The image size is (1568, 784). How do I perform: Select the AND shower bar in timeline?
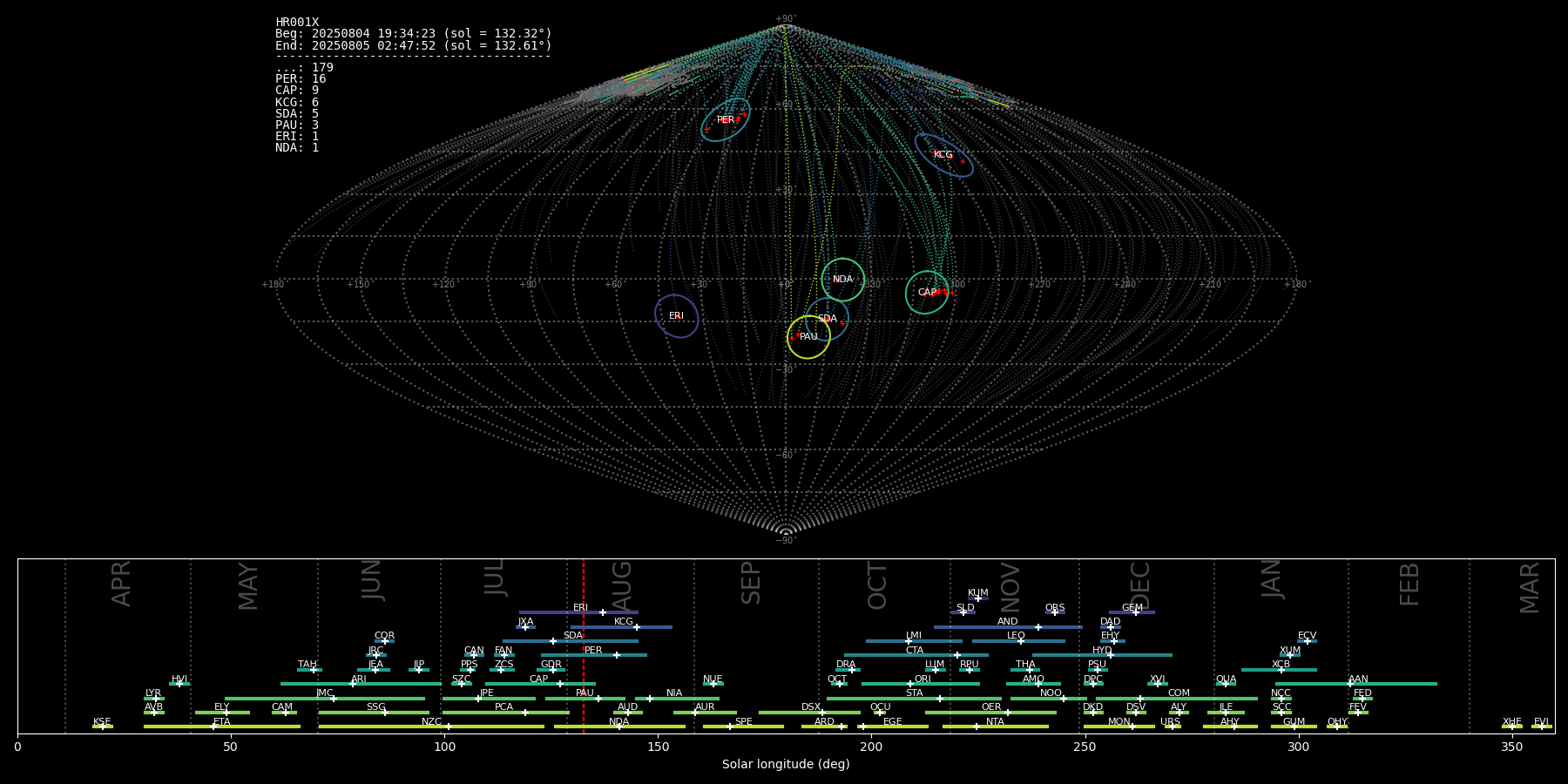pyautogui.click(x=1008, y=627)
